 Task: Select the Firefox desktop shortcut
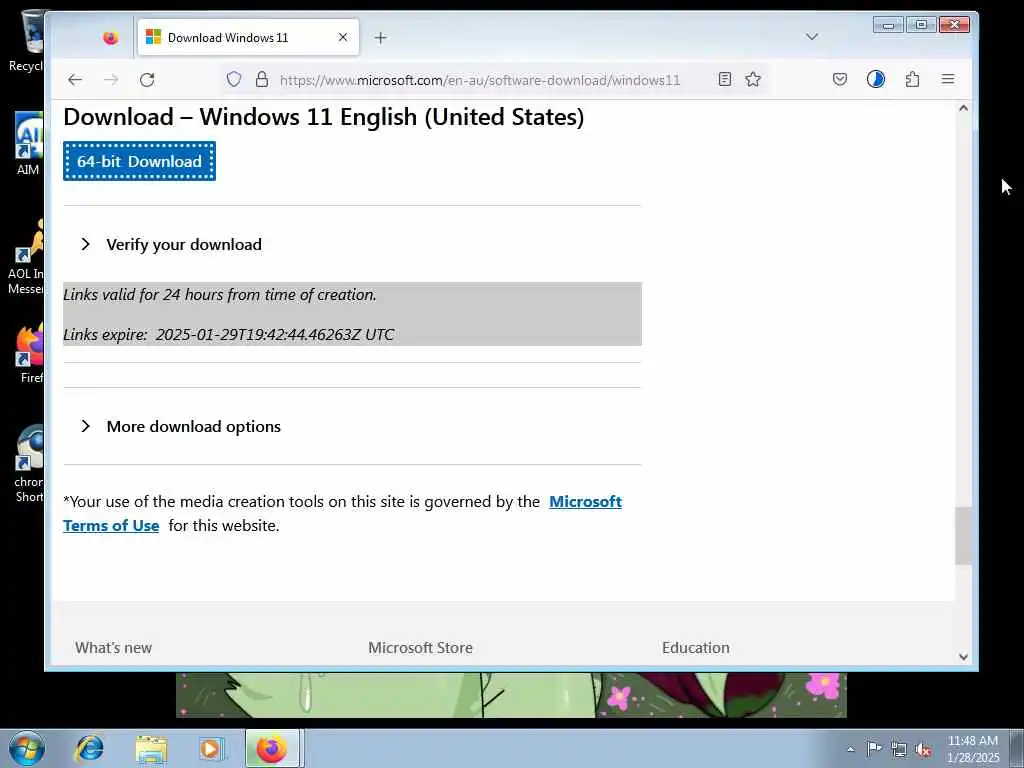pos(27,353)
